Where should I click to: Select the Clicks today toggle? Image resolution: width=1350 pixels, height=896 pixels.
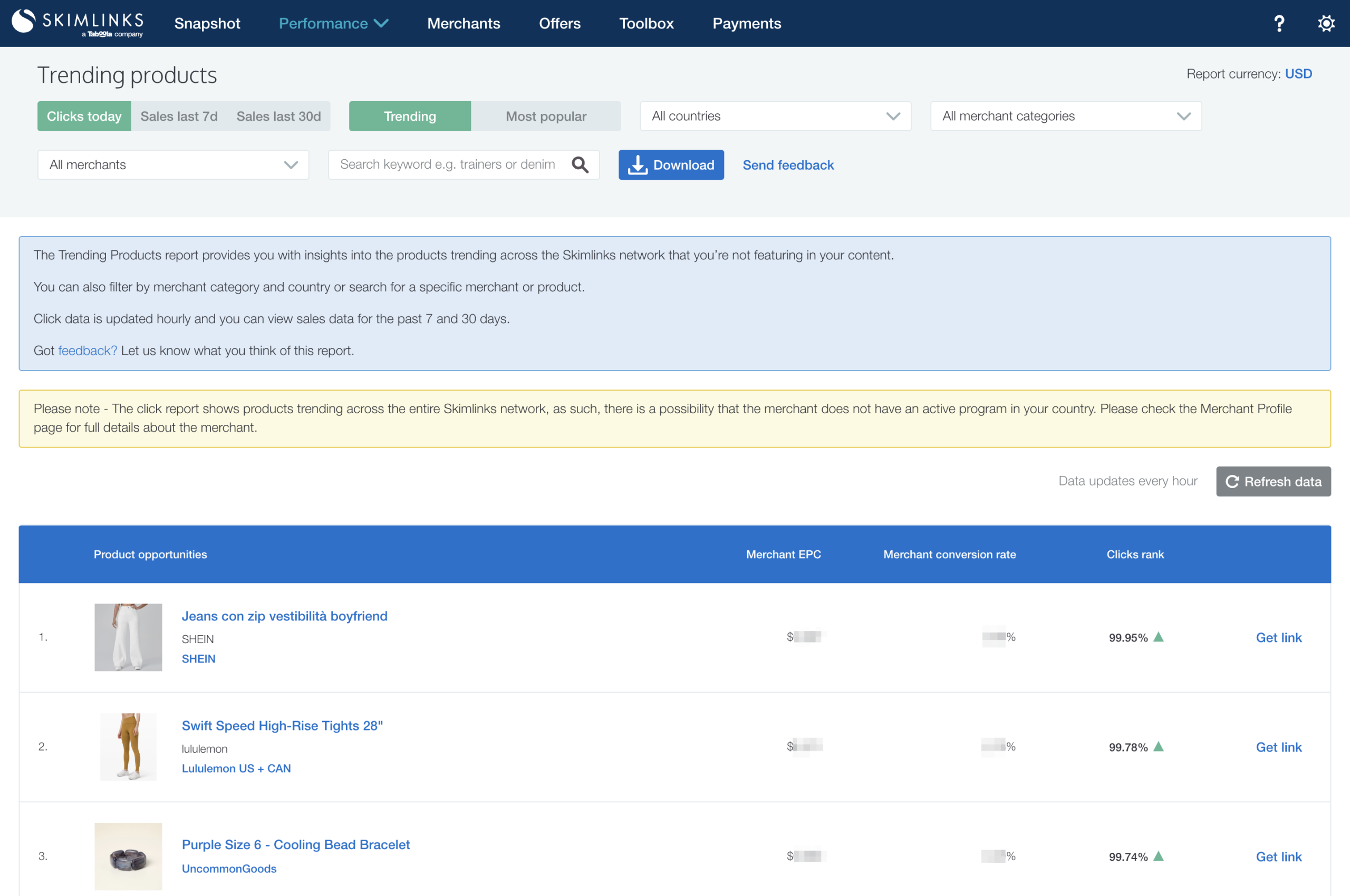click(x=84, y=116)
